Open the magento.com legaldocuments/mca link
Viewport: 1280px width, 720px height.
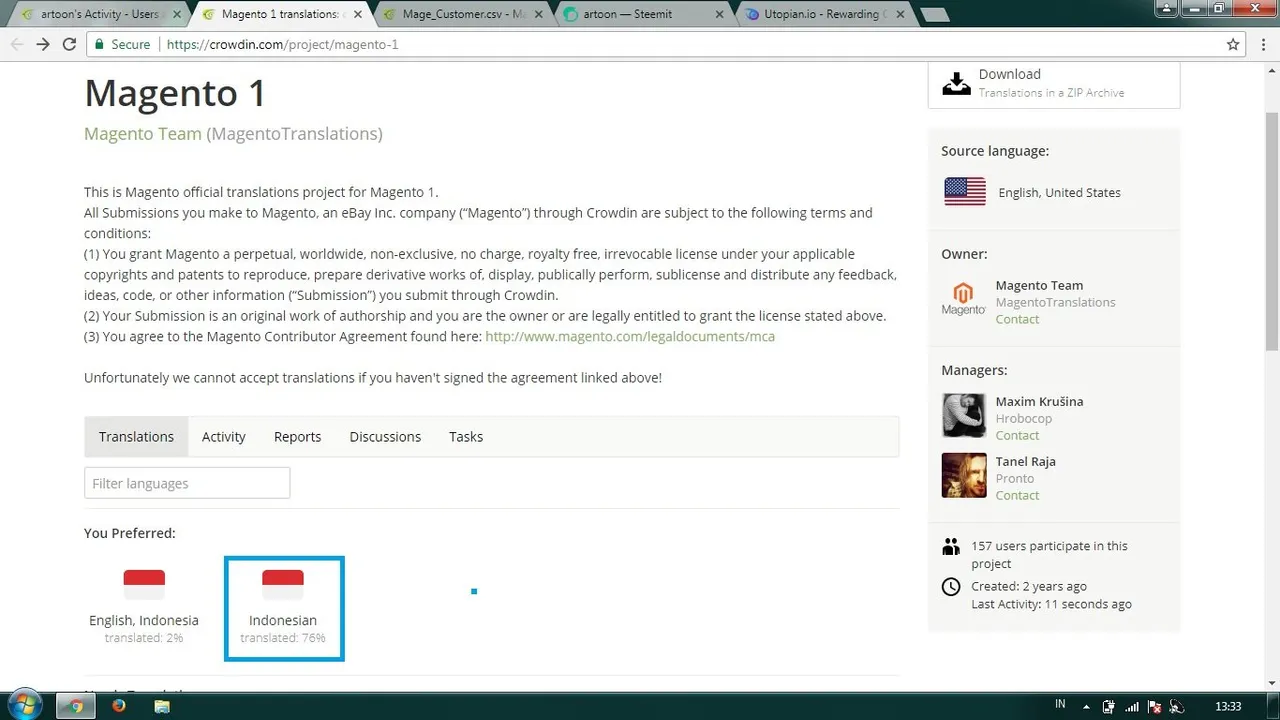[x=630, y=336]
